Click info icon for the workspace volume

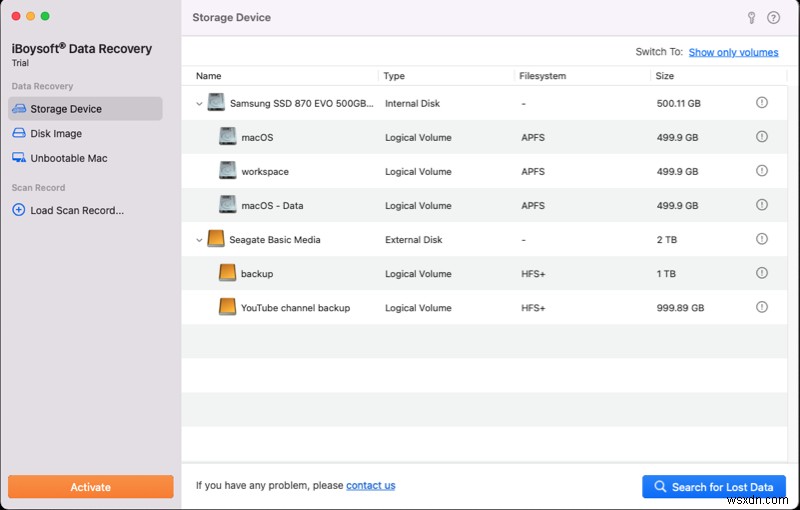tap(762, 171)
